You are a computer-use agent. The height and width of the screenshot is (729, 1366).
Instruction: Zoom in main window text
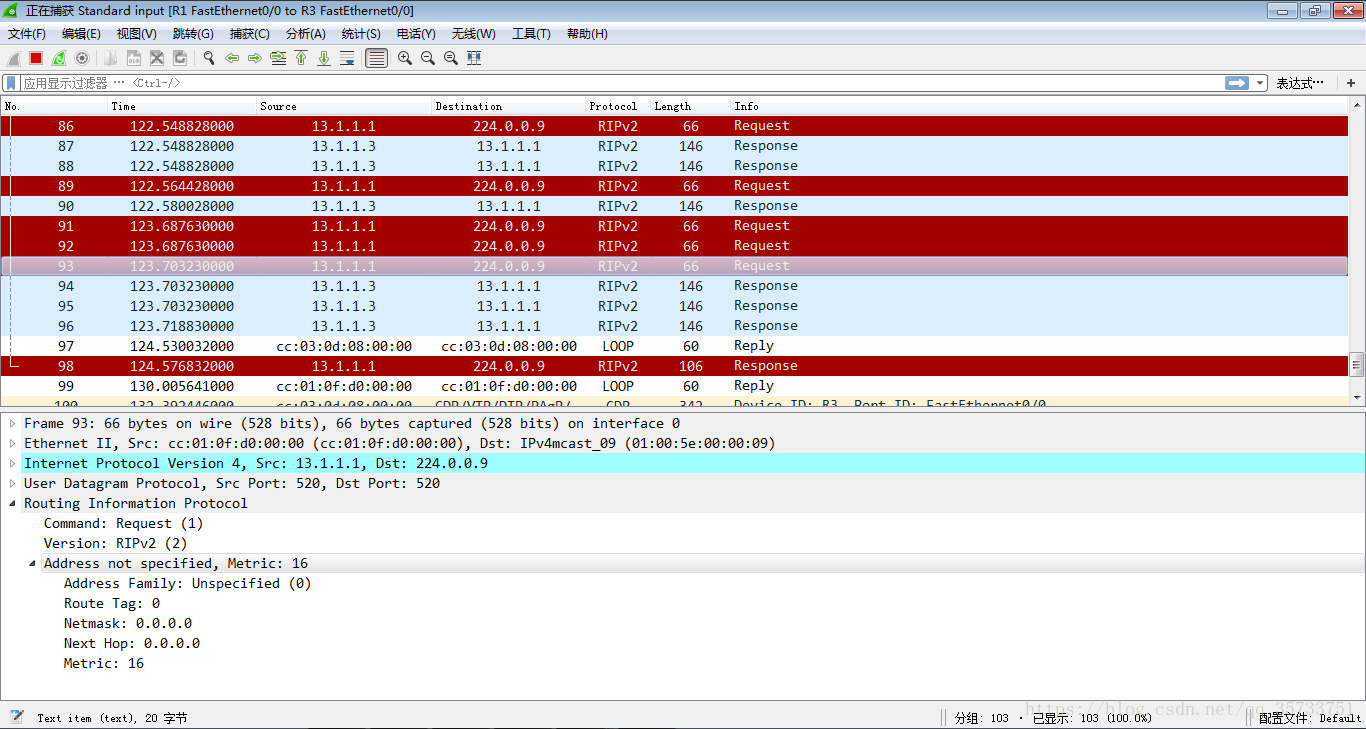coord(405,58)
